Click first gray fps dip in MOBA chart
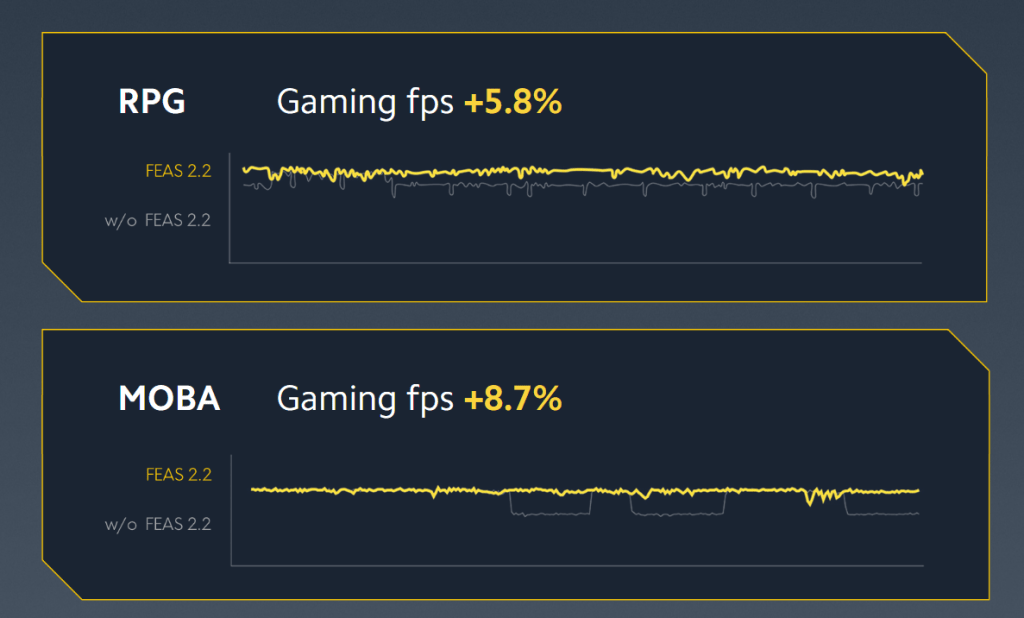The height and width of the screenshot is (618, 1024). pos(550,512)
